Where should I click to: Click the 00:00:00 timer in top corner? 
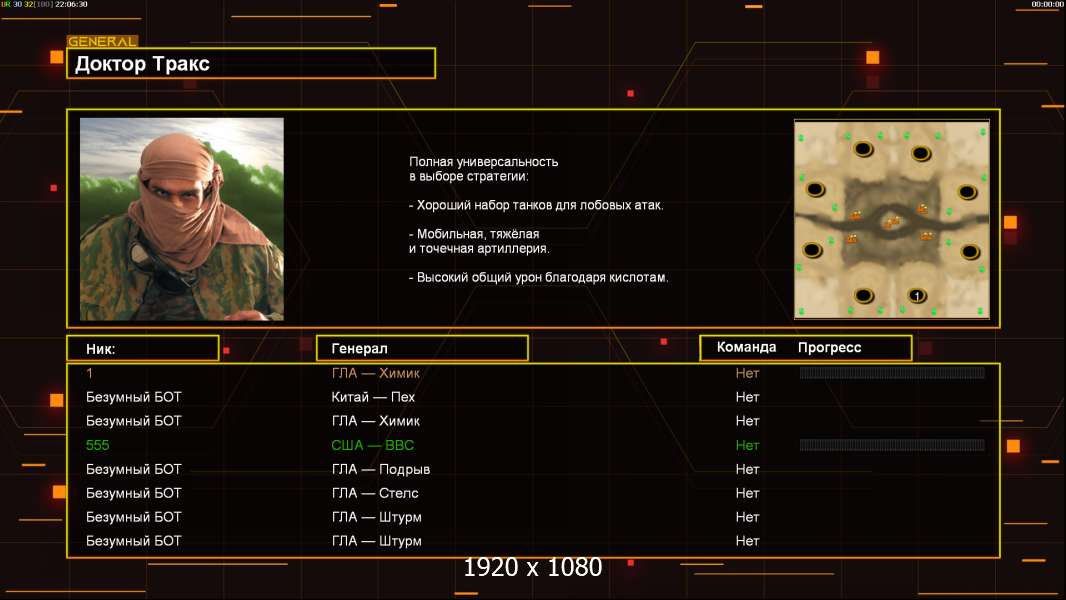click(1047, 4)
